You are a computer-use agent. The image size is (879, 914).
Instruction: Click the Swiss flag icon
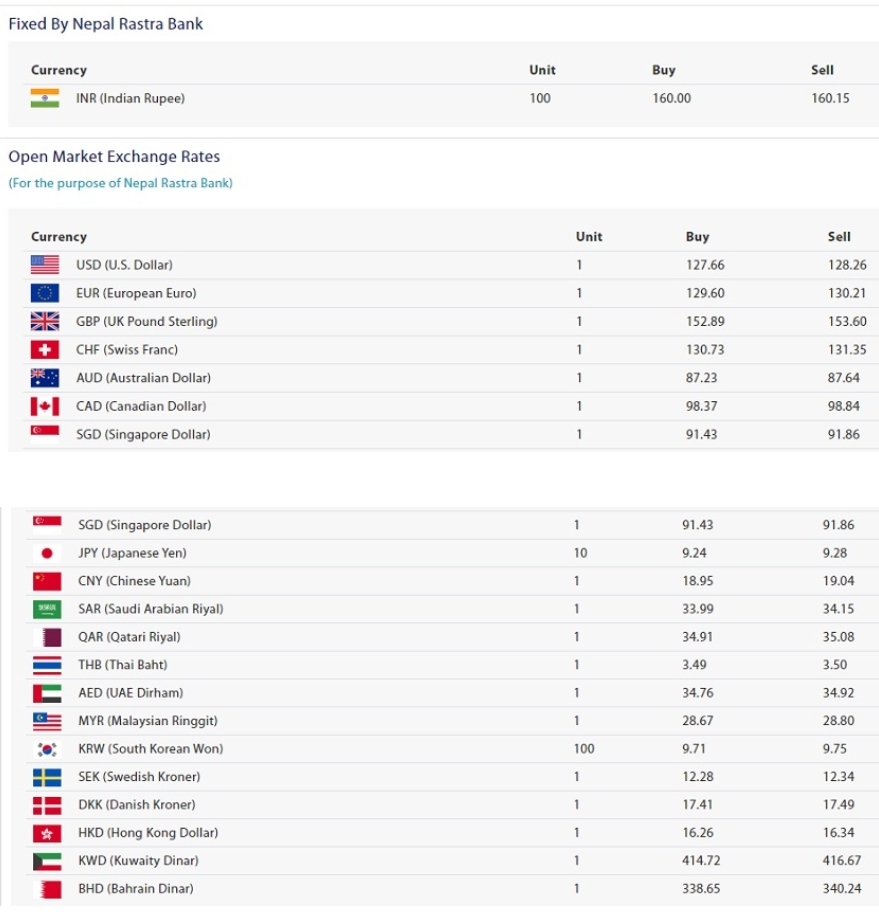[45, 350]
